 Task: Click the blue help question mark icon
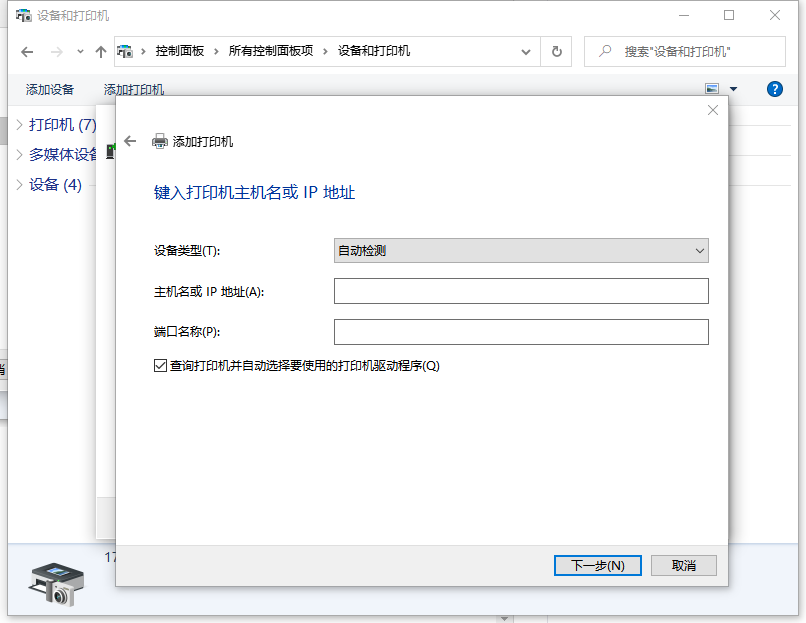774,89
